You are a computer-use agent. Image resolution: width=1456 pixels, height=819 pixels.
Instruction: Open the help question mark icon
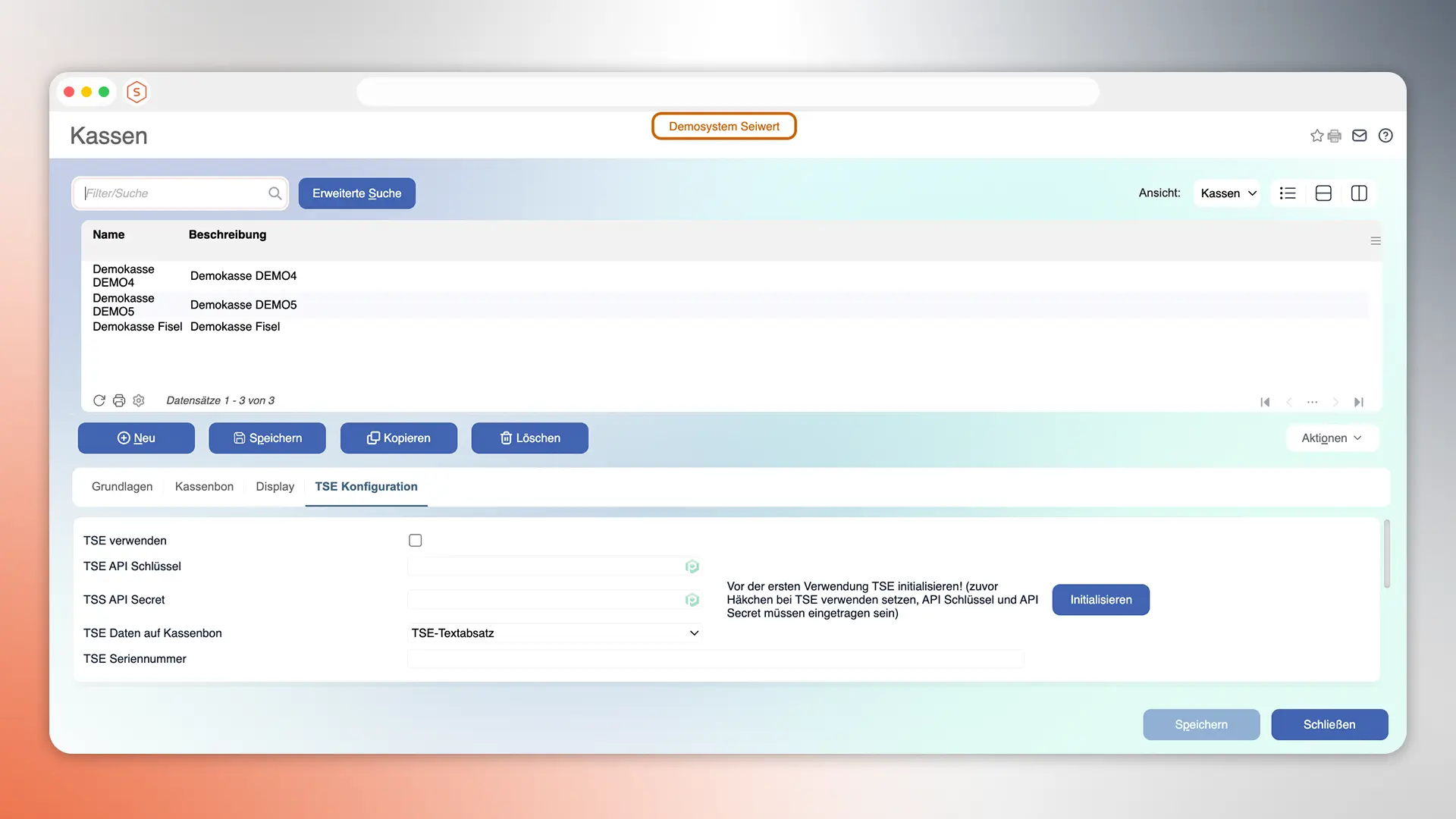point(1385,136)
